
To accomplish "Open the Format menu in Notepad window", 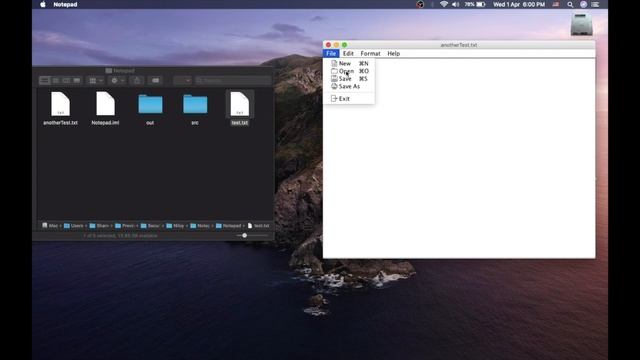I will pos(370,53).
